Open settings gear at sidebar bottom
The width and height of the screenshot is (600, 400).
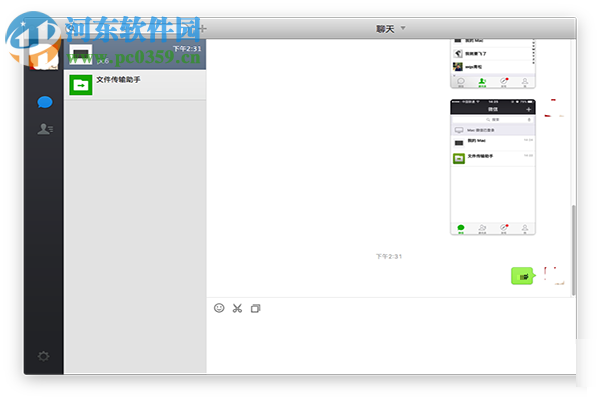43,356
